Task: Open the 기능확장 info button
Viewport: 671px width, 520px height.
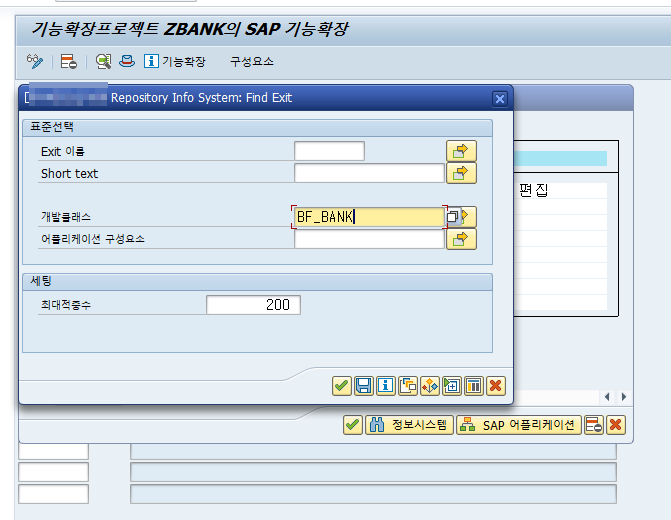Action: (x=175, y=62)
